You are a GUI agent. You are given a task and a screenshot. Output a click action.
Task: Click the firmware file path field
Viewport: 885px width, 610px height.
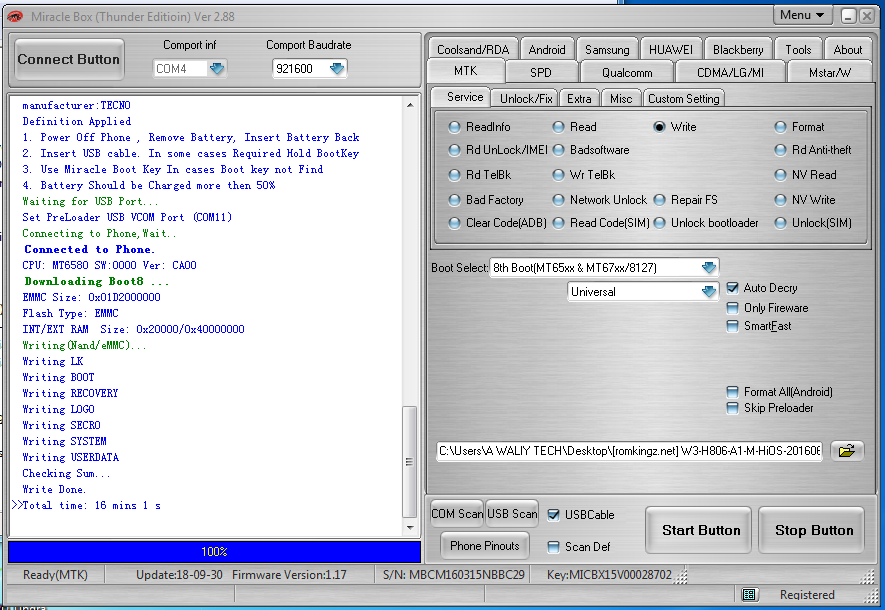point(629,451)
